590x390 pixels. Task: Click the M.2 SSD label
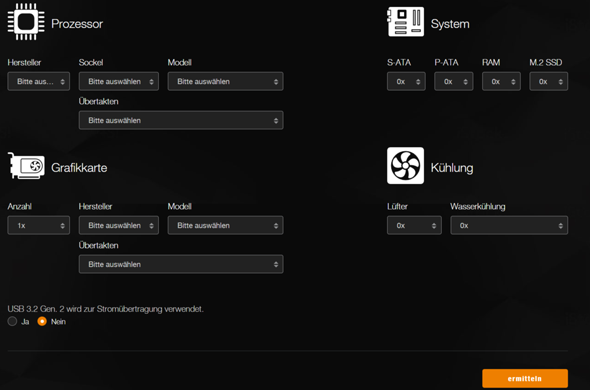pos(546,62)
